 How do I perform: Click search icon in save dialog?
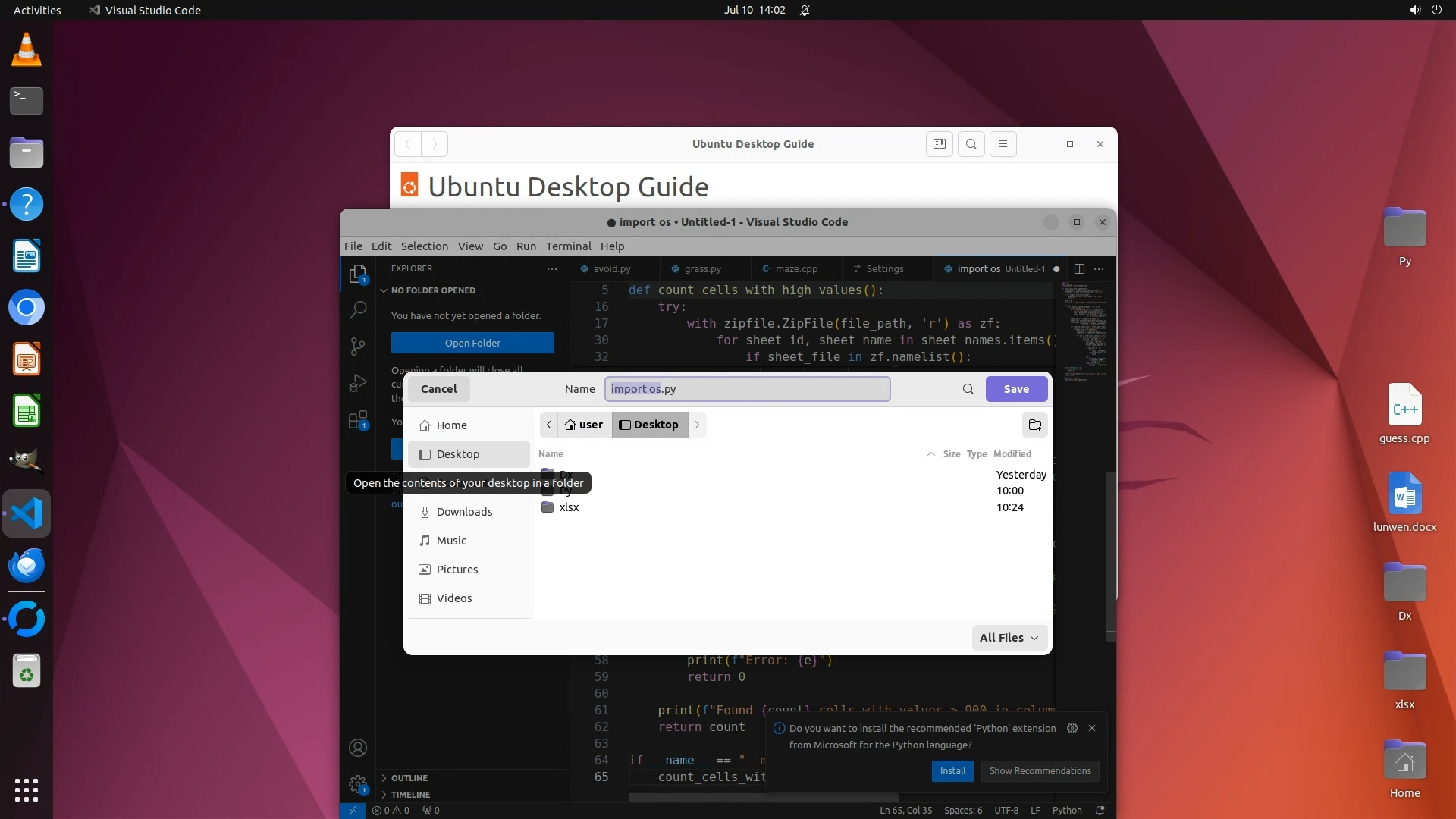(968, 389)
